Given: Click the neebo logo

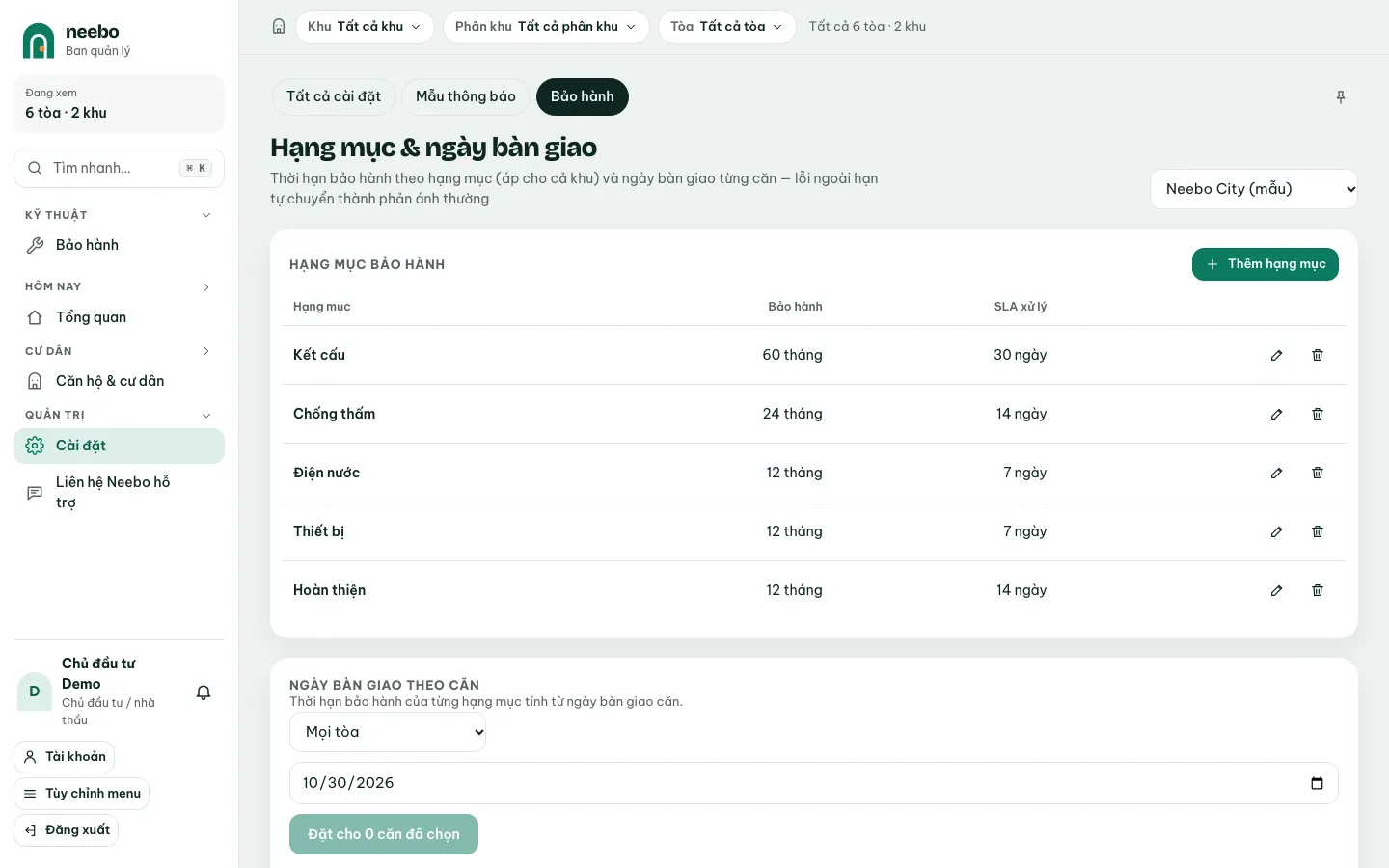Looking at the screenshot, I should click(x=77, y=41).
